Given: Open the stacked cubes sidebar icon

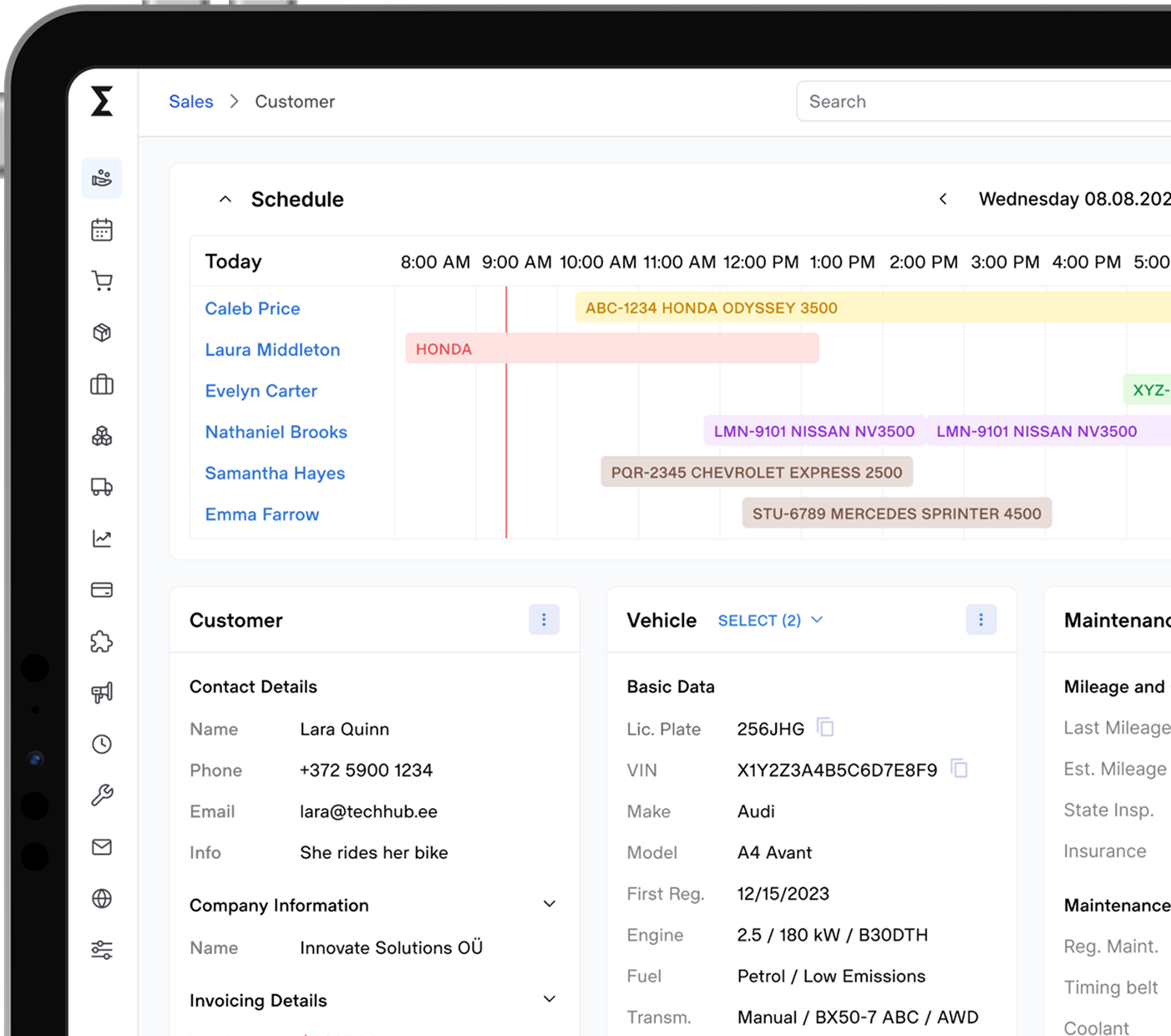Looking at the screenshot, I should [x=102, y=435].
